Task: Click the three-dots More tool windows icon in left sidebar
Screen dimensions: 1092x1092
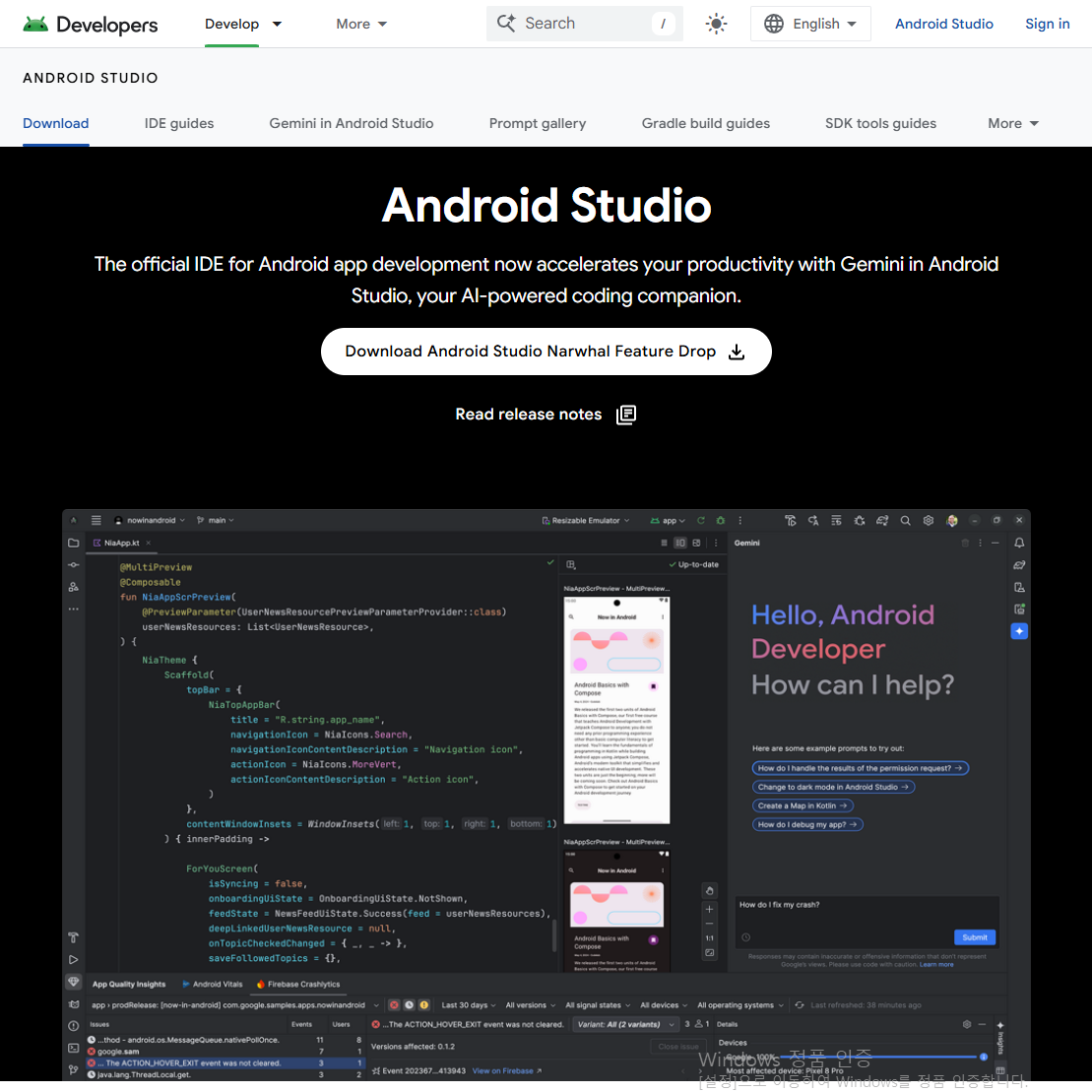Action: [73, 609]
